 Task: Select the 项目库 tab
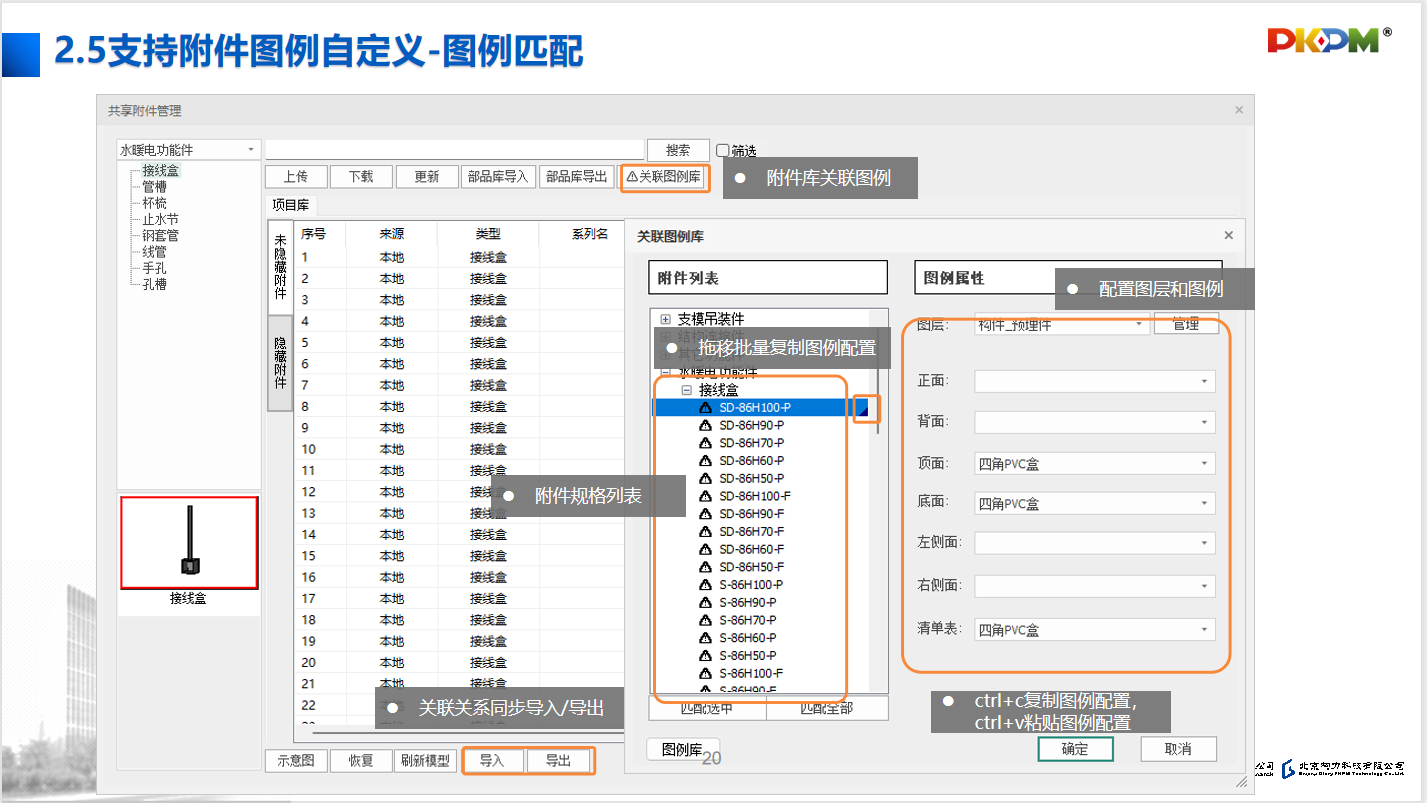290,205
